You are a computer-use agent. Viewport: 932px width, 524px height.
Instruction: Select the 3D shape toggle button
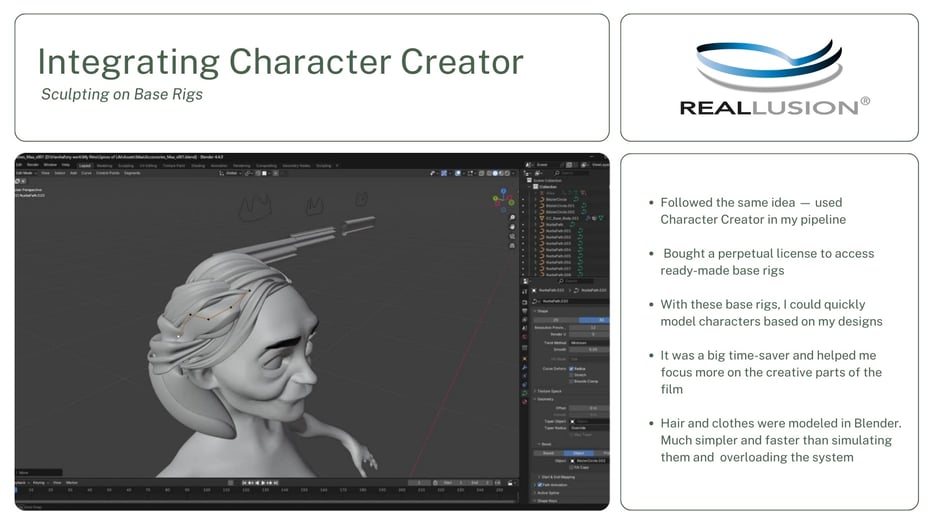point(594,320)
